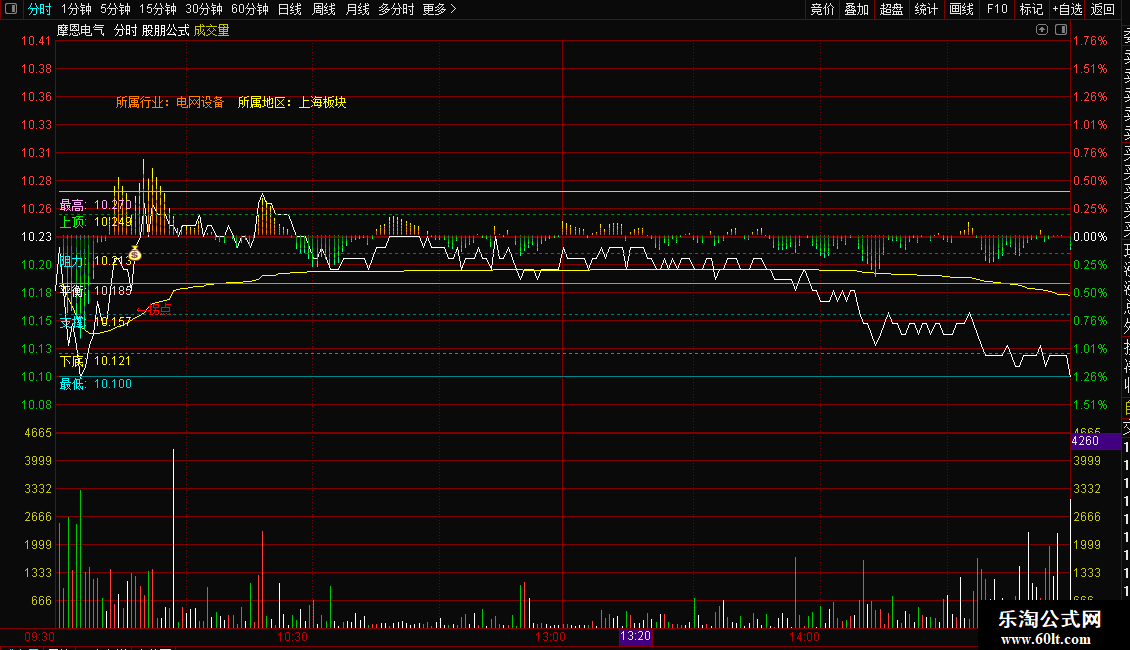Click the 13:20 time axis marker

(x=636, y=636)
